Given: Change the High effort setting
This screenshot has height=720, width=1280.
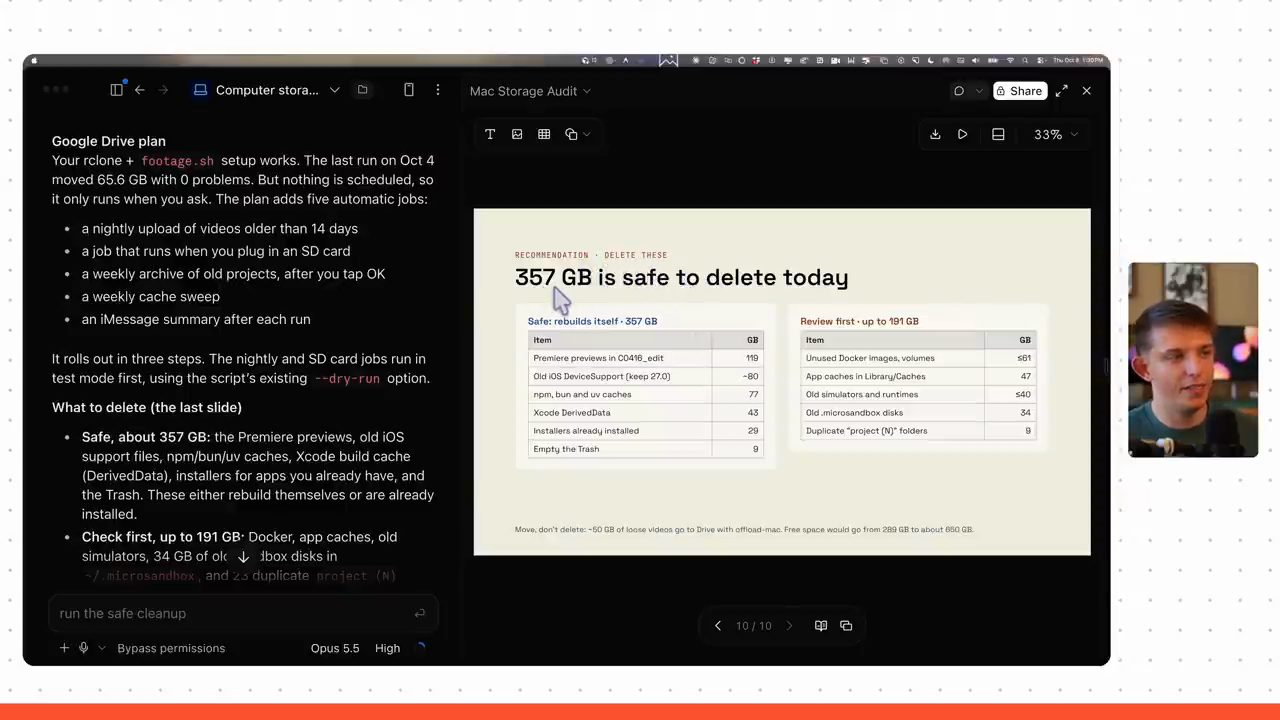Looking at the screenshot, I should click(387, 648).
